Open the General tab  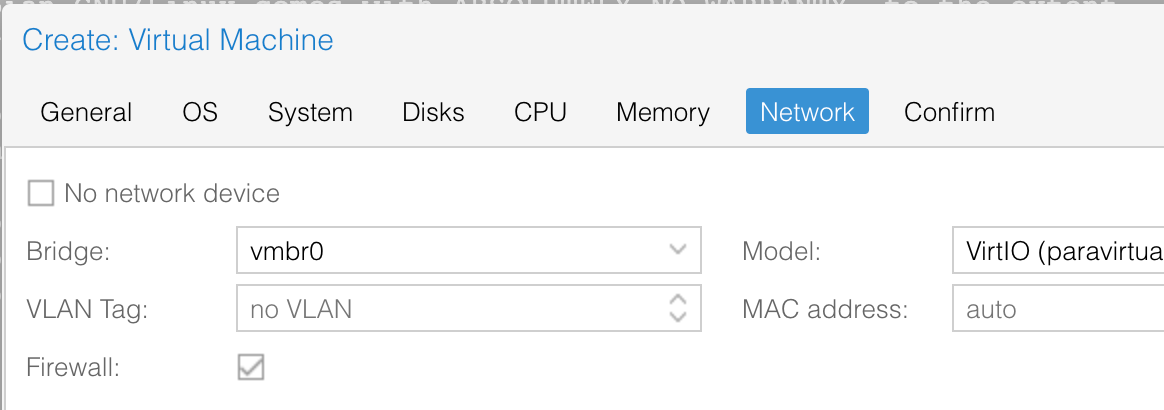pos(86,112)
